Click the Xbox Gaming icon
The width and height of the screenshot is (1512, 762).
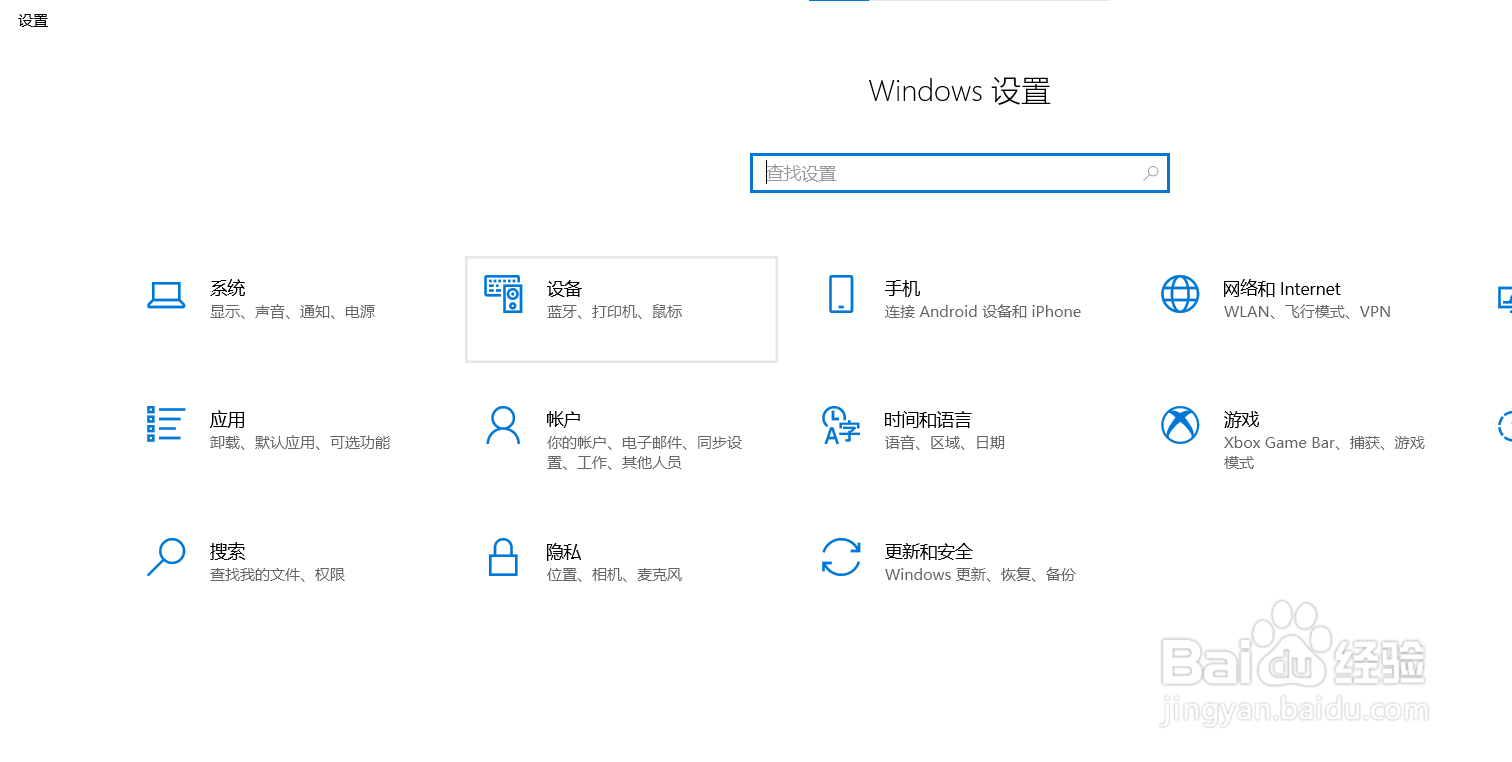[1180, 425]
